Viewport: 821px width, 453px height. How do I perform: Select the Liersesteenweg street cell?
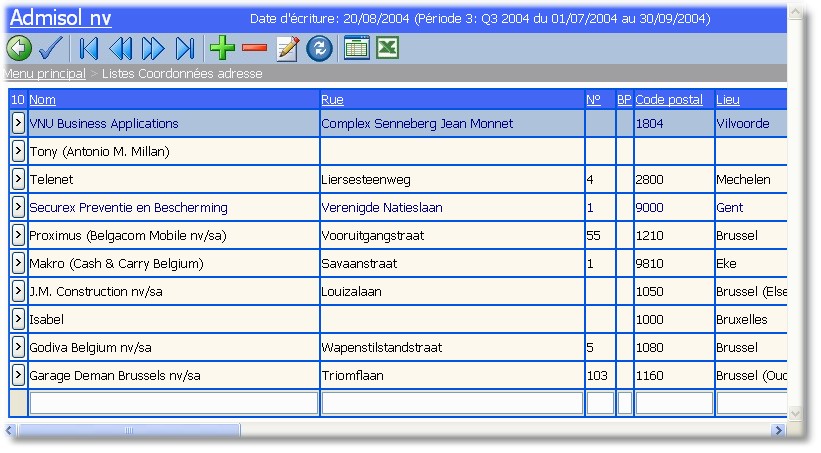[x=452, y=180]
